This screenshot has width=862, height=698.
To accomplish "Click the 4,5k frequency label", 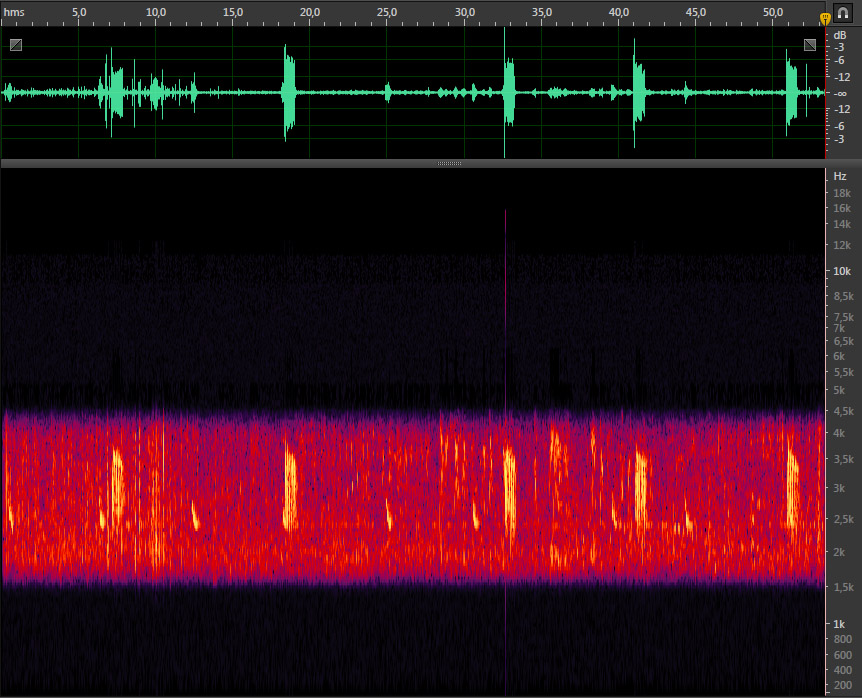I will pyautogui.click(x=843, y=411).
